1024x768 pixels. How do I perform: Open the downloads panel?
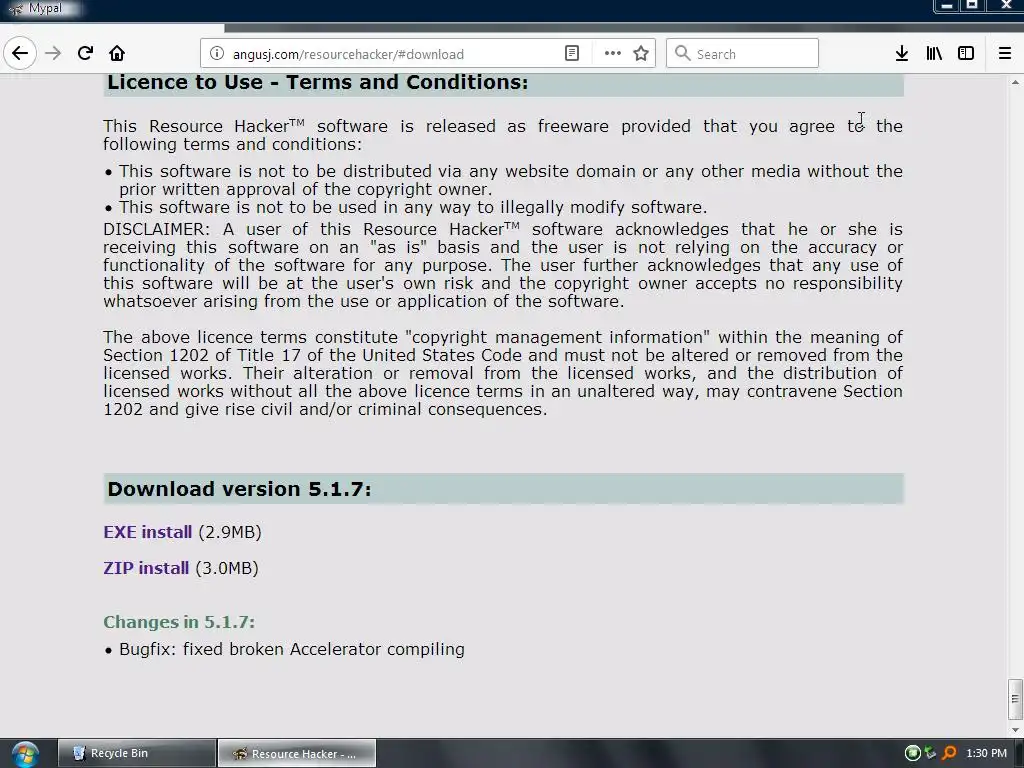(902, 54)
